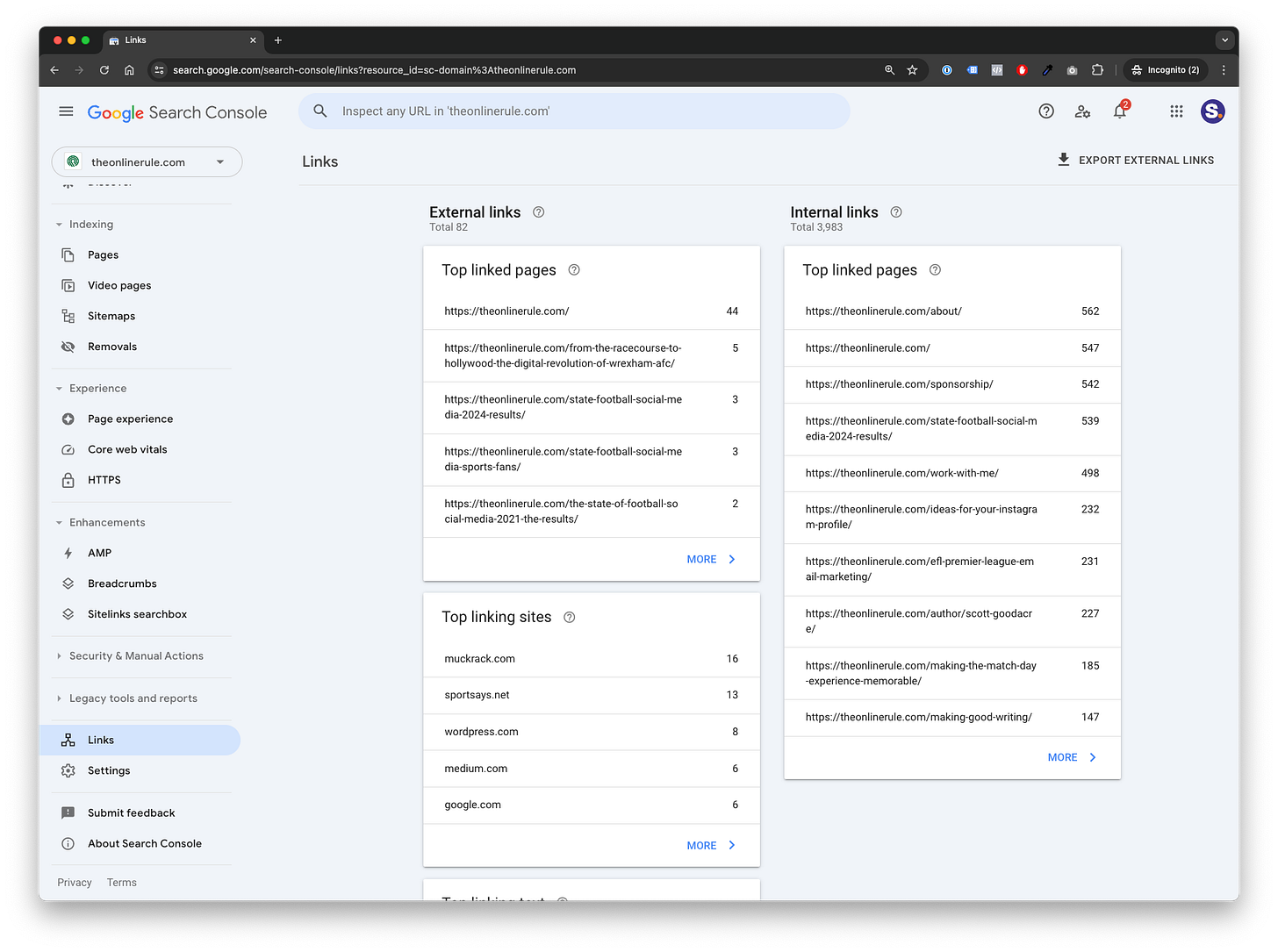Navigate back in browser history
1278x952 pixels.
point(54,70)
